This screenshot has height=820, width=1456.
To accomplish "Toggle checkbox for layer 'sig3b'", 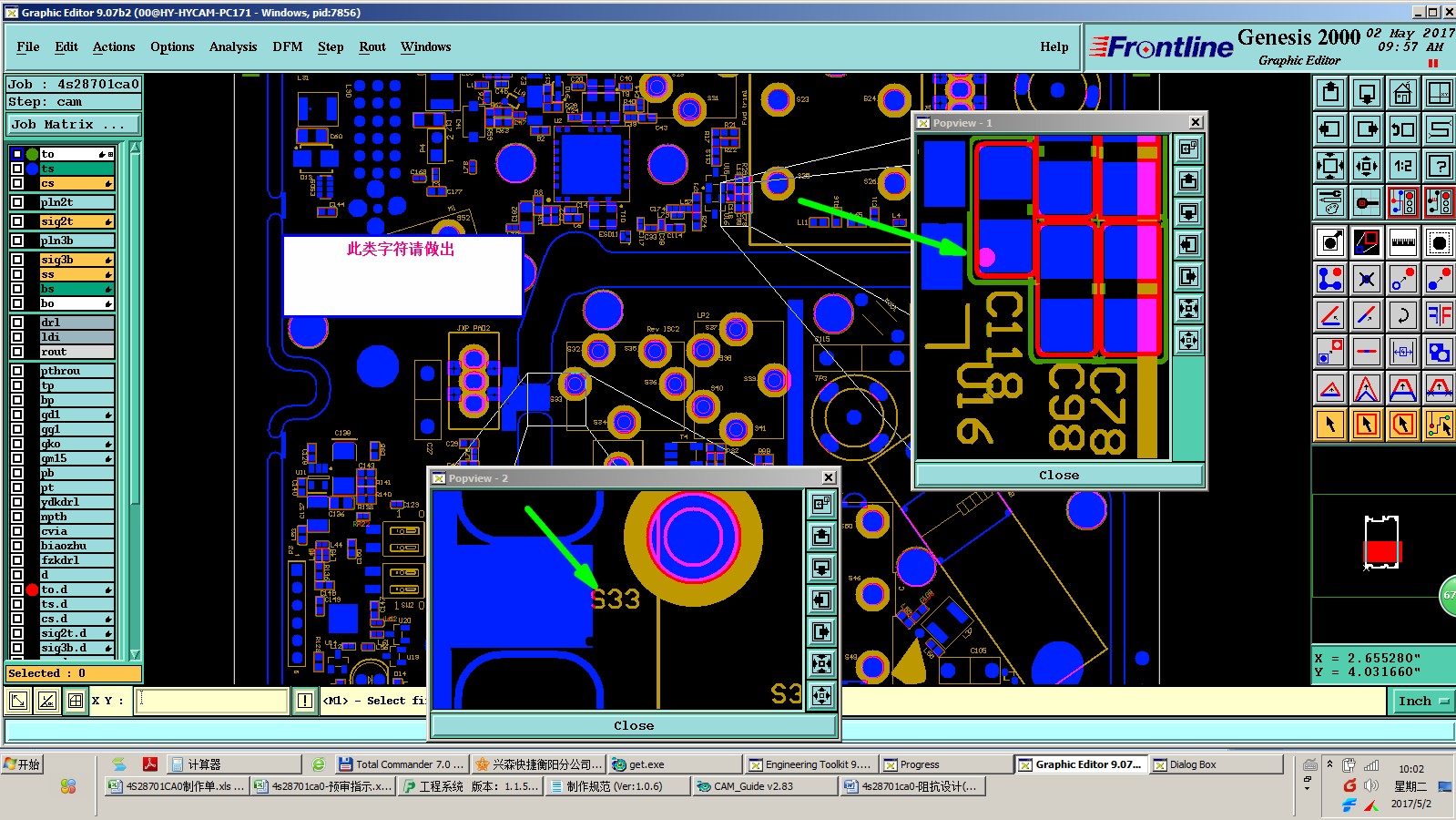I will (17, 260).
